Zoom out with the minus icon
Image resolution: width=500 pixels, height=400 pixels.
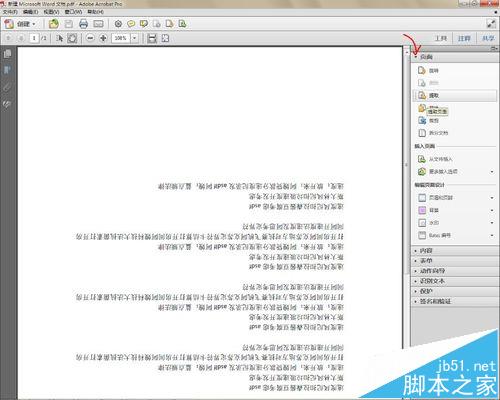(x=90, y=38)
